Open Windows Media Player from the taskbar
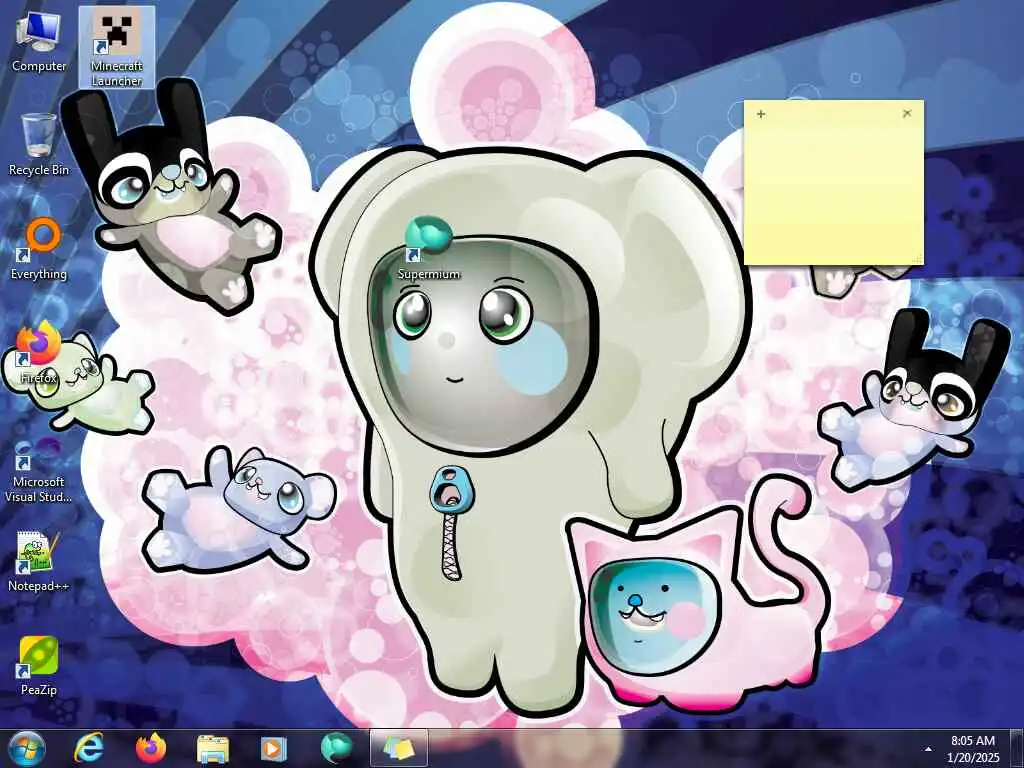Viewport: 1024px width, 768px height. (x=274, y=749)
